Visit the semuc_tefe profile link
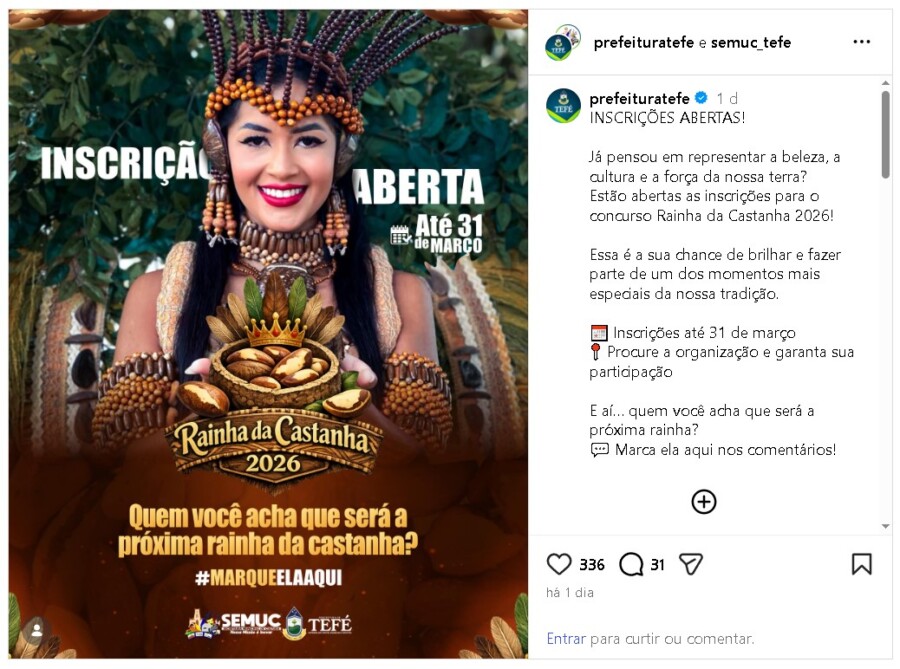The width and height of the screenshot is (900, 669). pos(751,42)
